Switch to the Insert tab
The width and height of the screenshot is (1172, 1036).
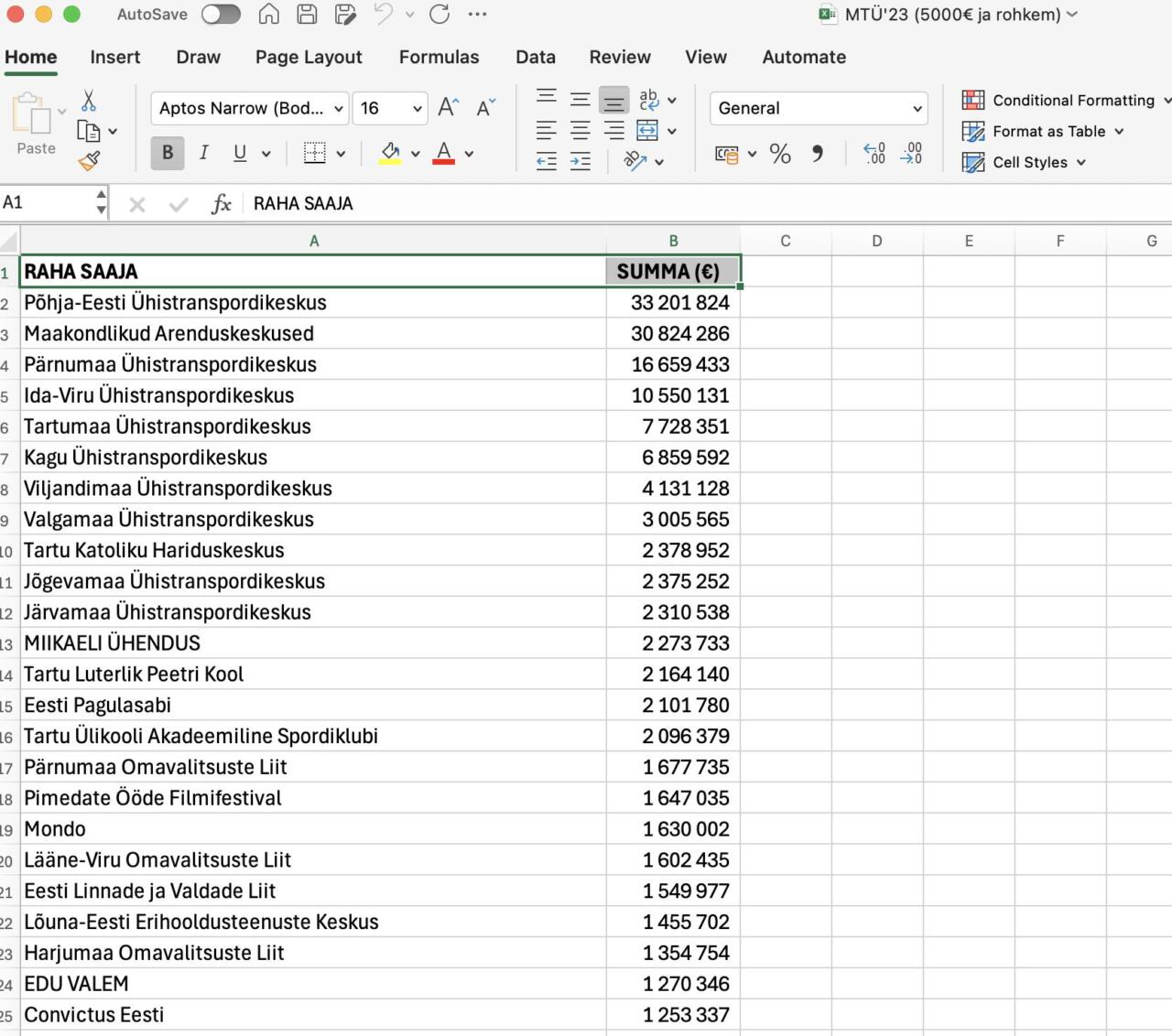click(115, 57)
